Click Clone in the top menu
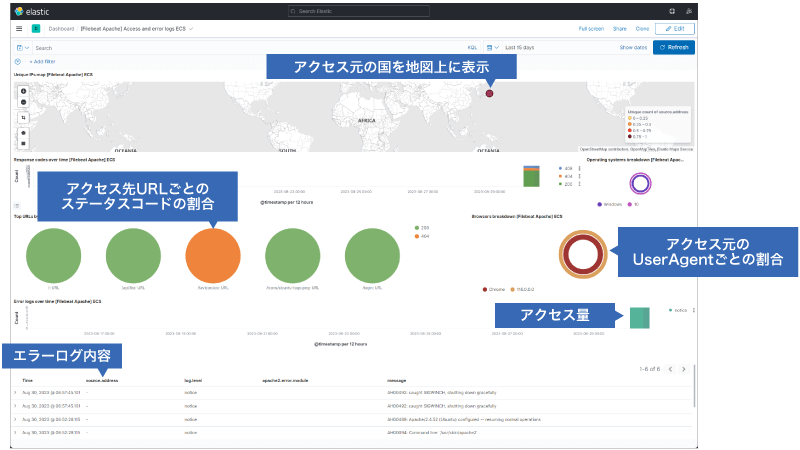 tap(642, 29)
